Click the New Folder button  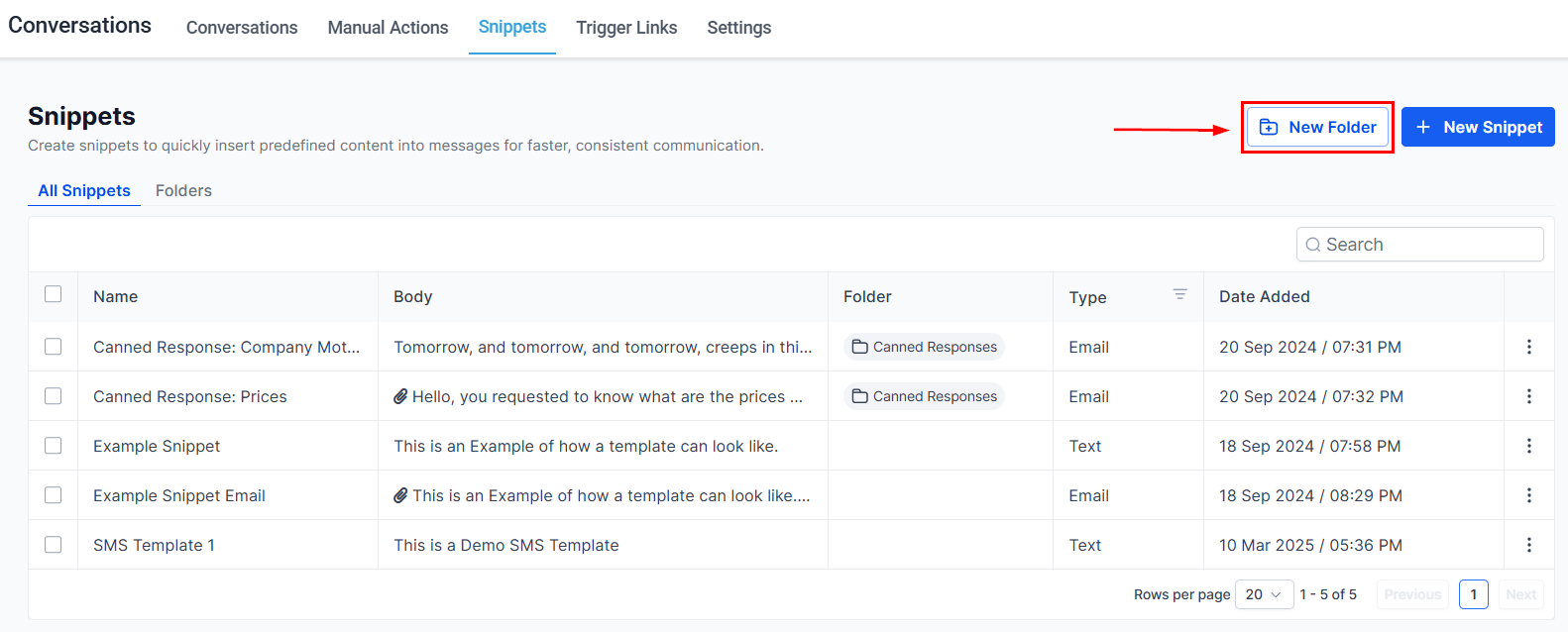1317,127
